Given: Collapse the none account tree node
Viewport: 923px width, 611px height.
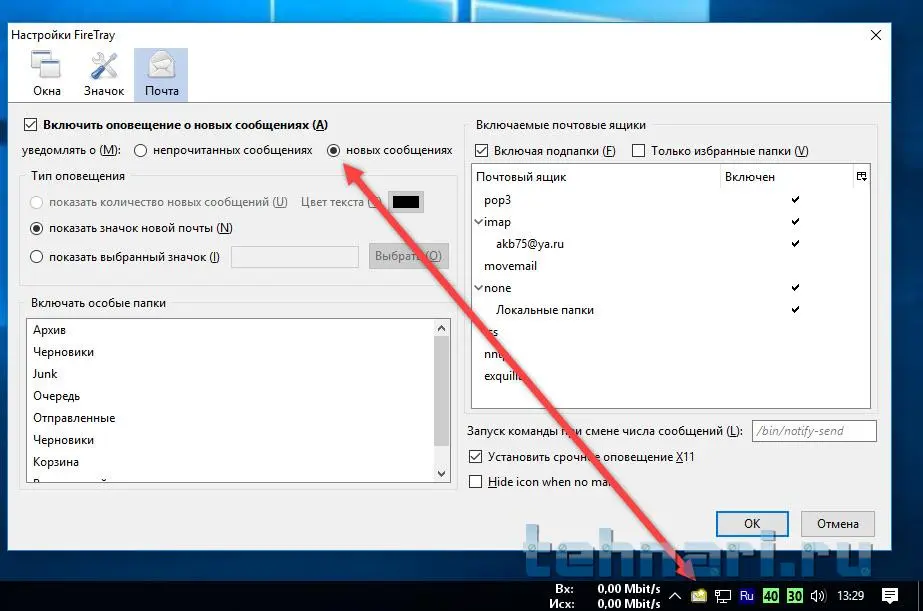Looking at the screenshot, I should (479, 288).
